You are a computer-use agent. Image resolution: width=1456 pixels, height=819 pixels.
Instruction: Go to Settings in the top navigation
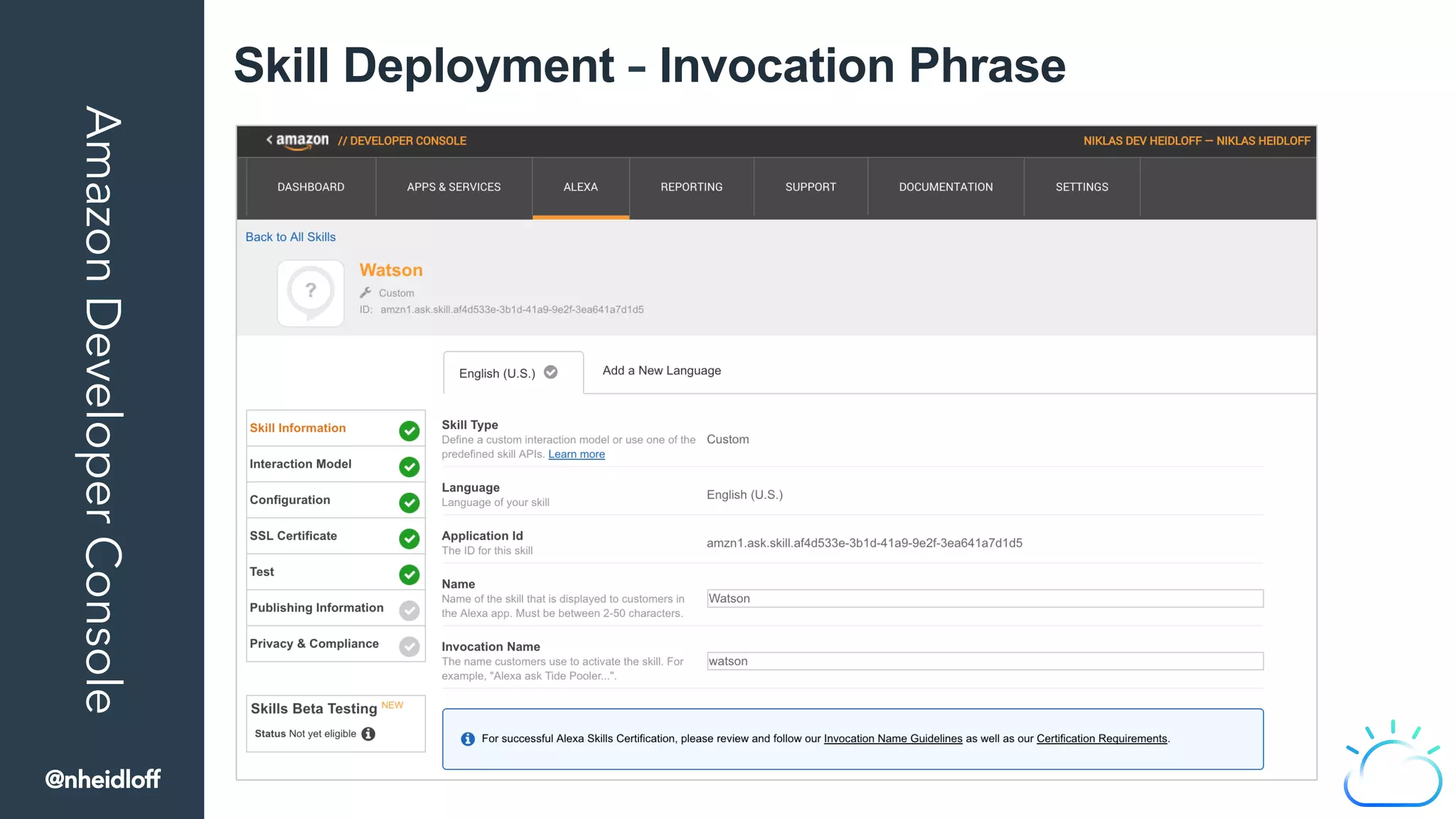coord(1081,187)
